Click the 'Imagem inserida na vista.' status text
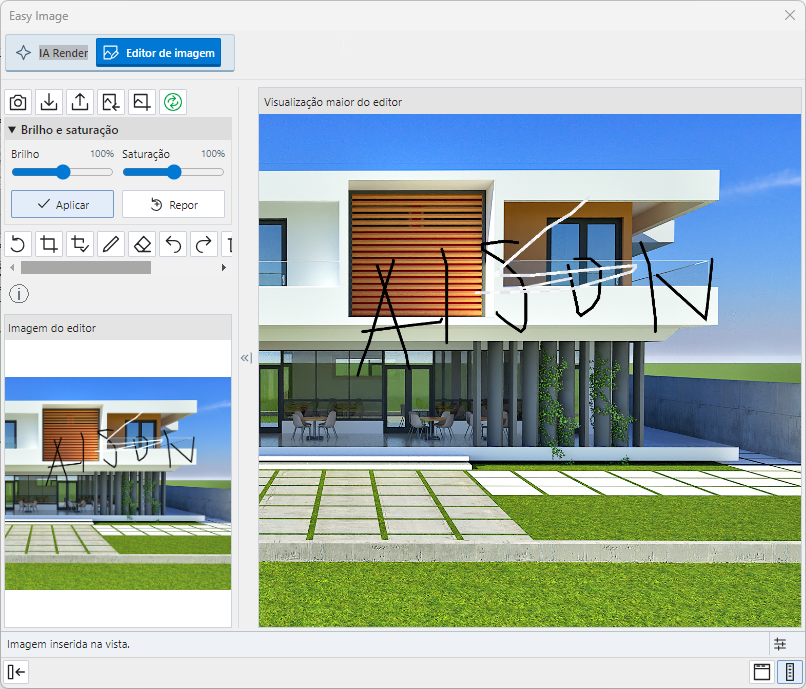The width and height of the screenshot is (806, 689). 68,644
